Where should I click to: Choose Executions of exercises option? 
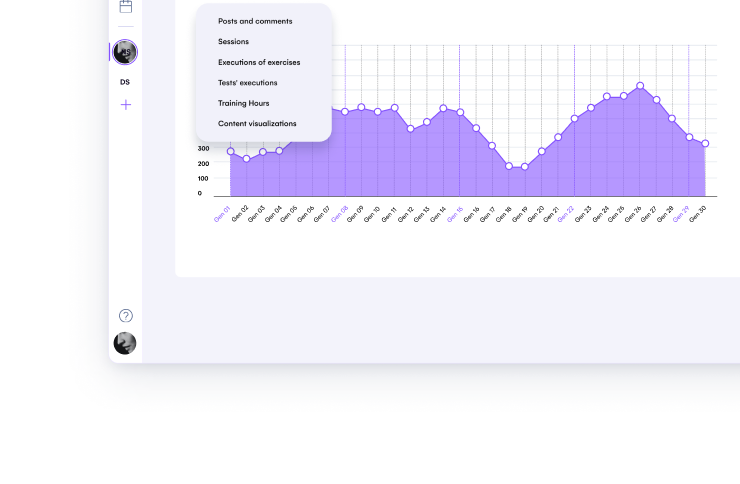pyautogui.click(x=259, y=62)
